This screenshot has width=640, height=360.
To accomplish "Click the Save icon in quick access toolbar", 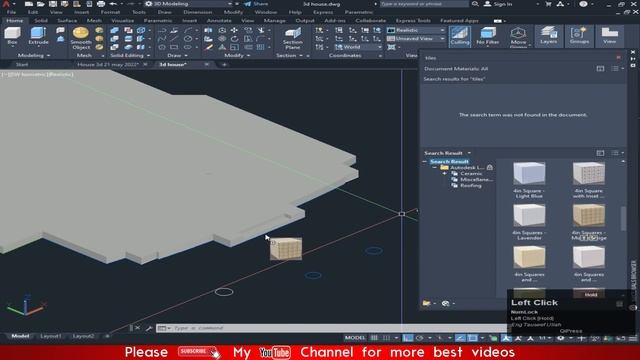I will tap(53, 4).
